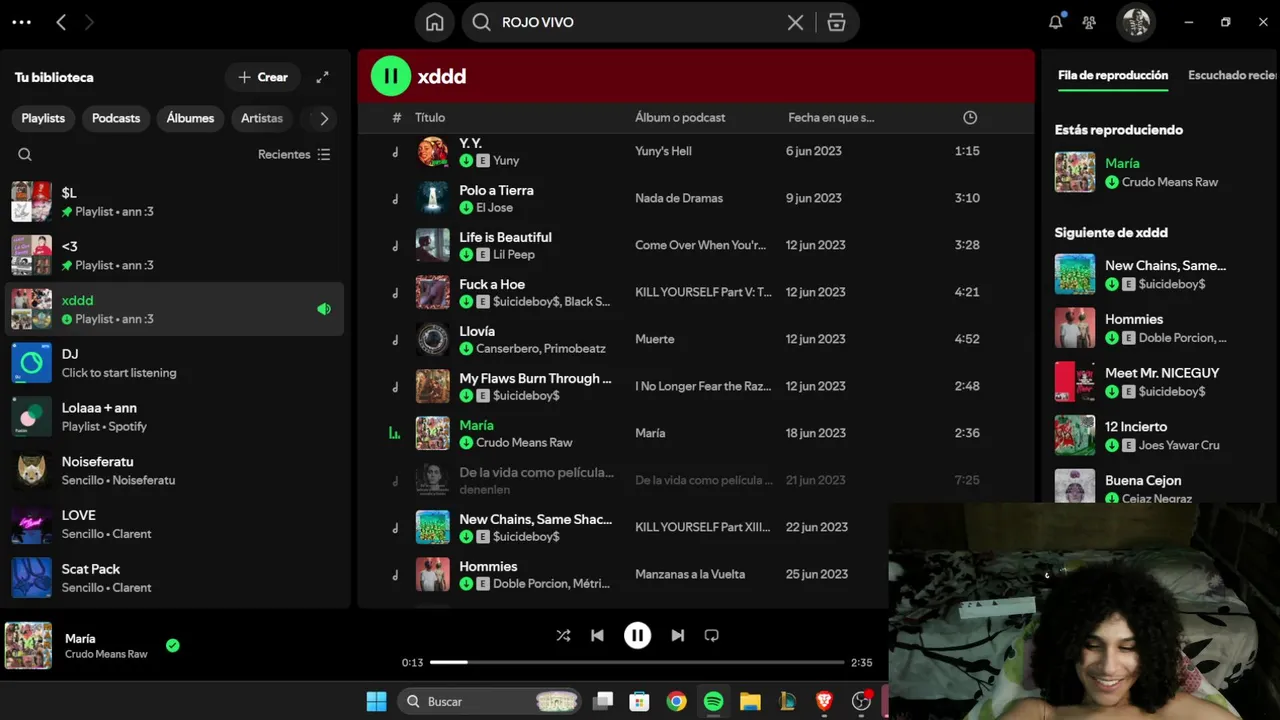Sort tracks by the Título column

point(430,118)
